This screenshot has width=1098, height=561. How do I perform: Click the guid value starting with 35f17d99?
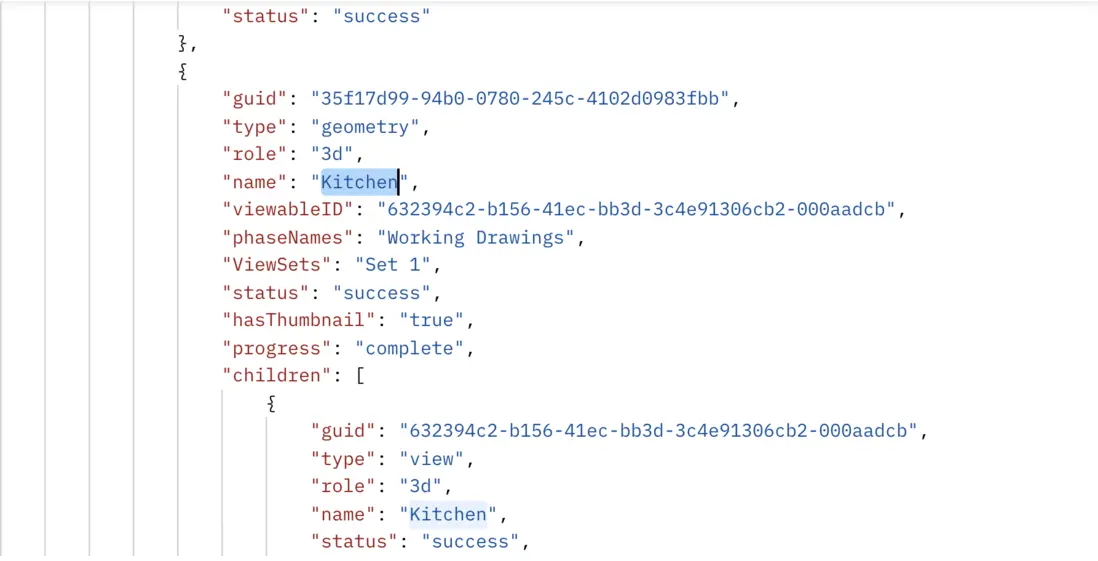[525, 99]
